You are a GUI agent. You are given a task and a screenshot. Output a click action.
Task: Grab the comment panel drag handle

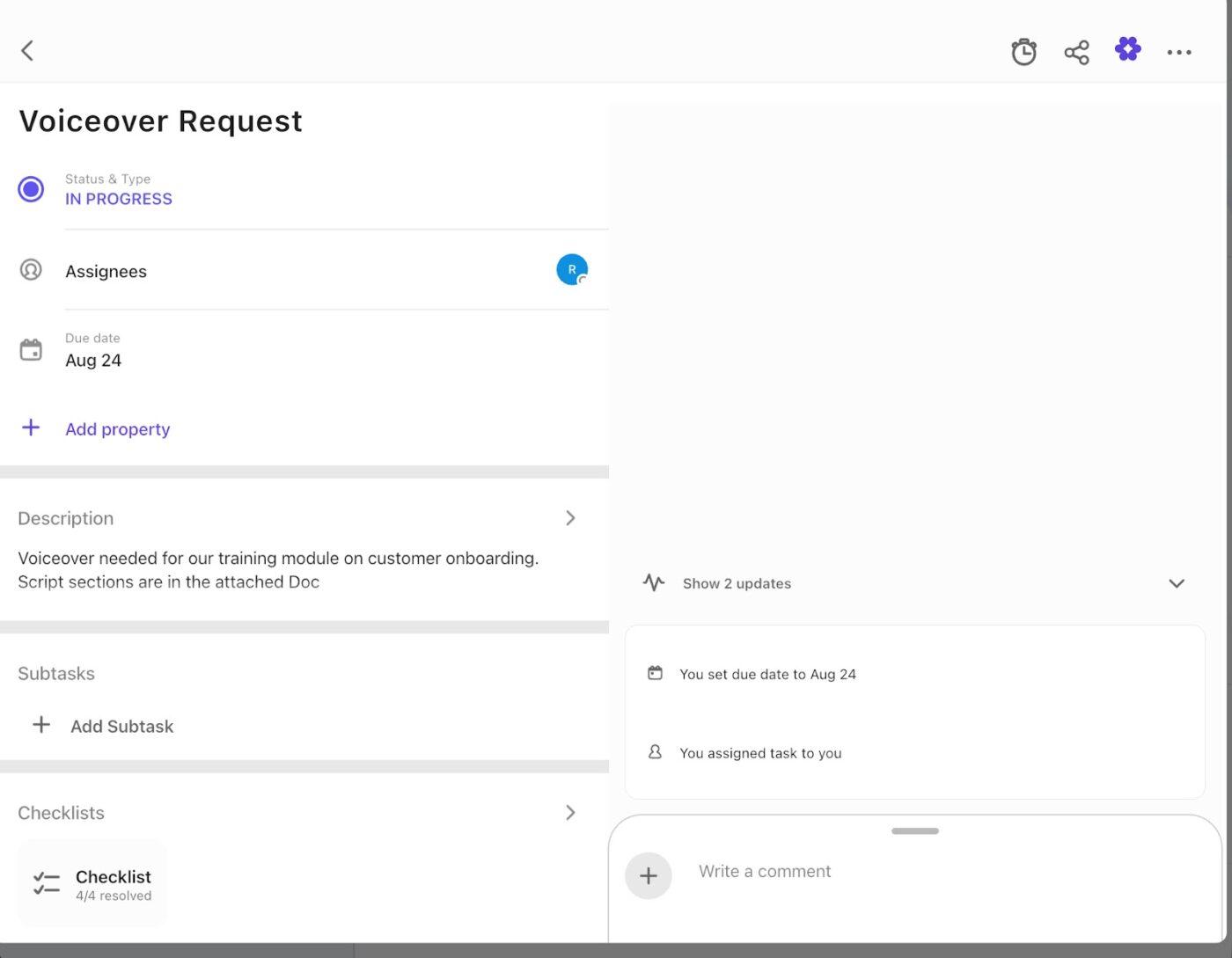(914, 830)
